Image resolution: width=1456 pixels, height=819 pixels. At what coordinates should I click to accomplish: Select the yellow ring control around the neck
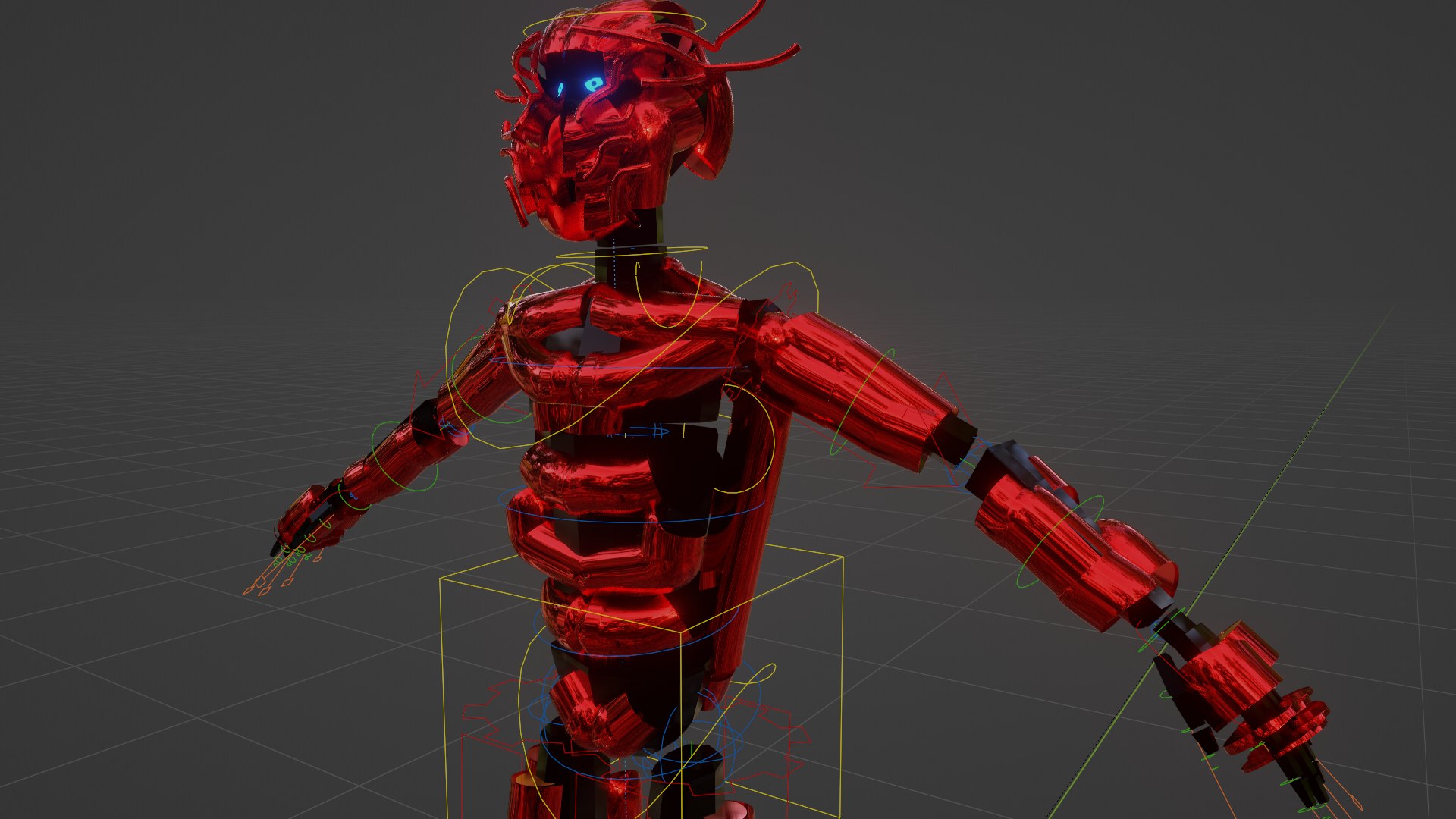pos(632,252)
